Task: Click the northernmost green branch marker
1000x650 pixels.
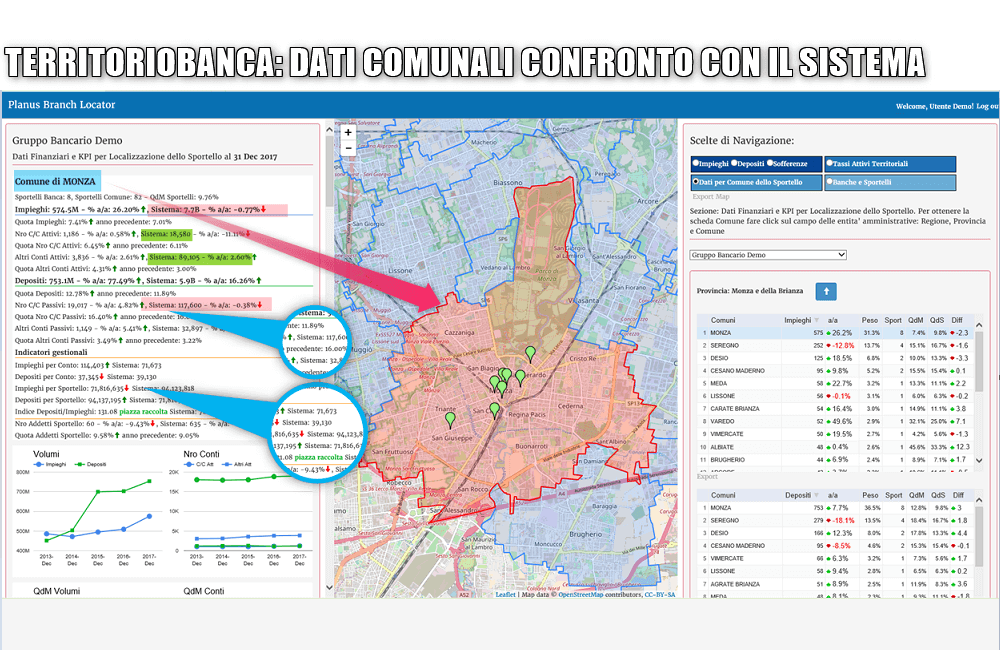Action: (530, 353)
